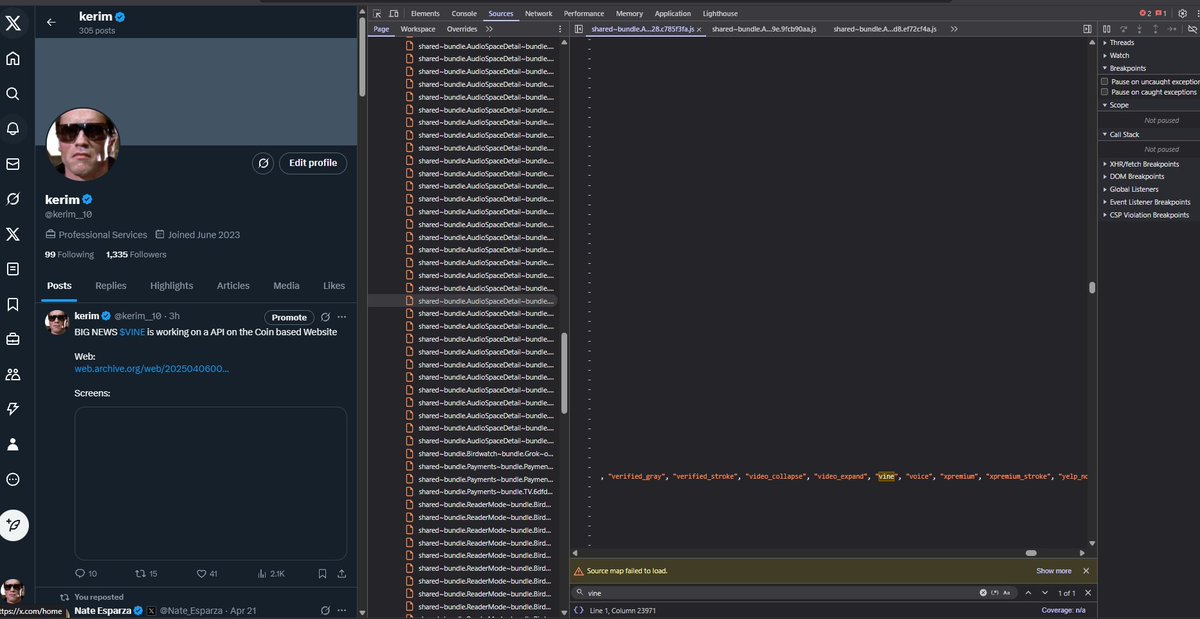Select the Replies profile tab

111,286
